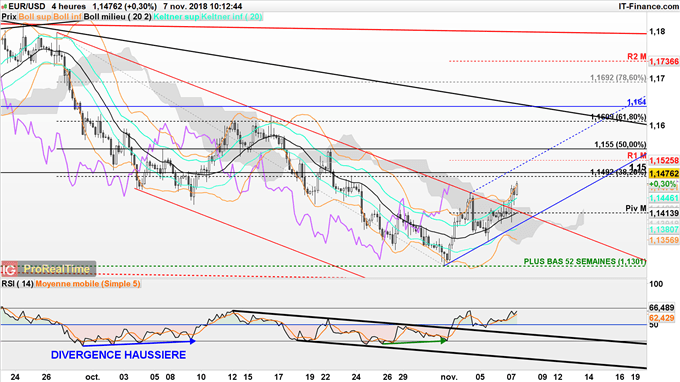
Task: Click the 'Boll sup' legend label
Action: 34,16
